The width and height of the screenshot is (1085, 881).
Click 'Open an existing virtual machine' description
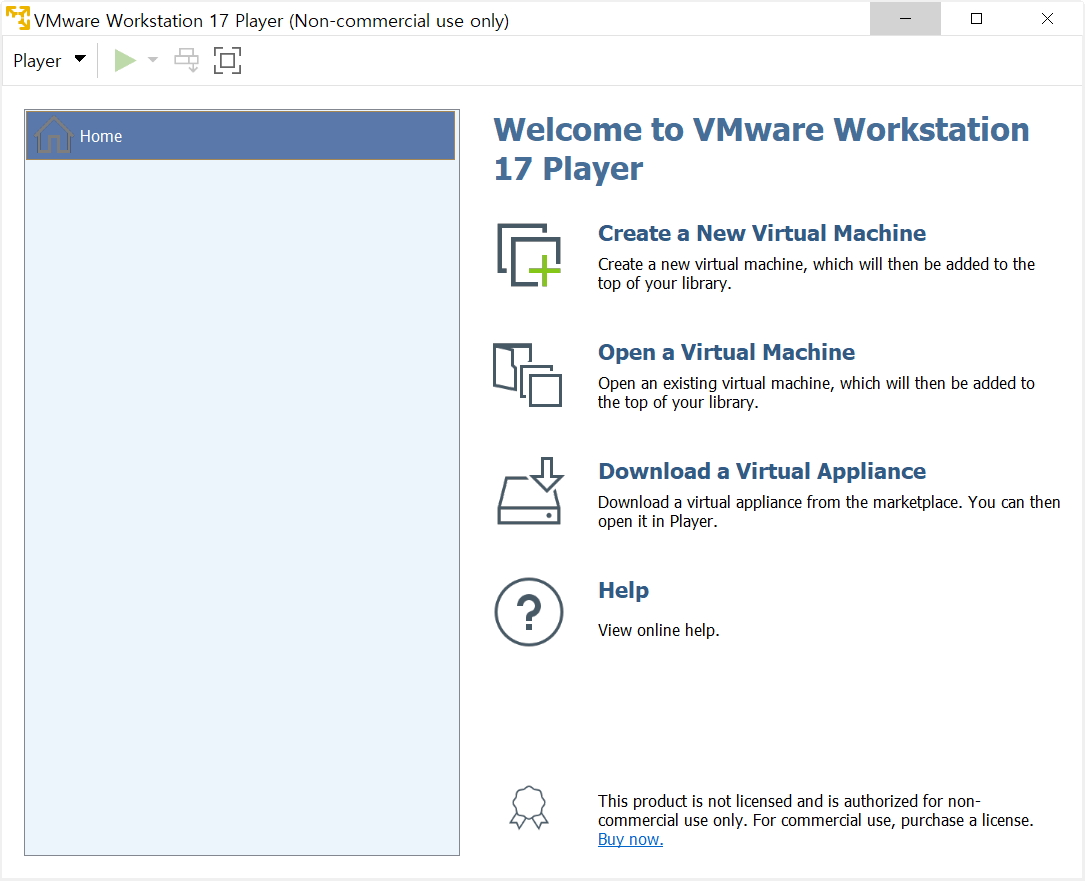(x=816, y=392)
